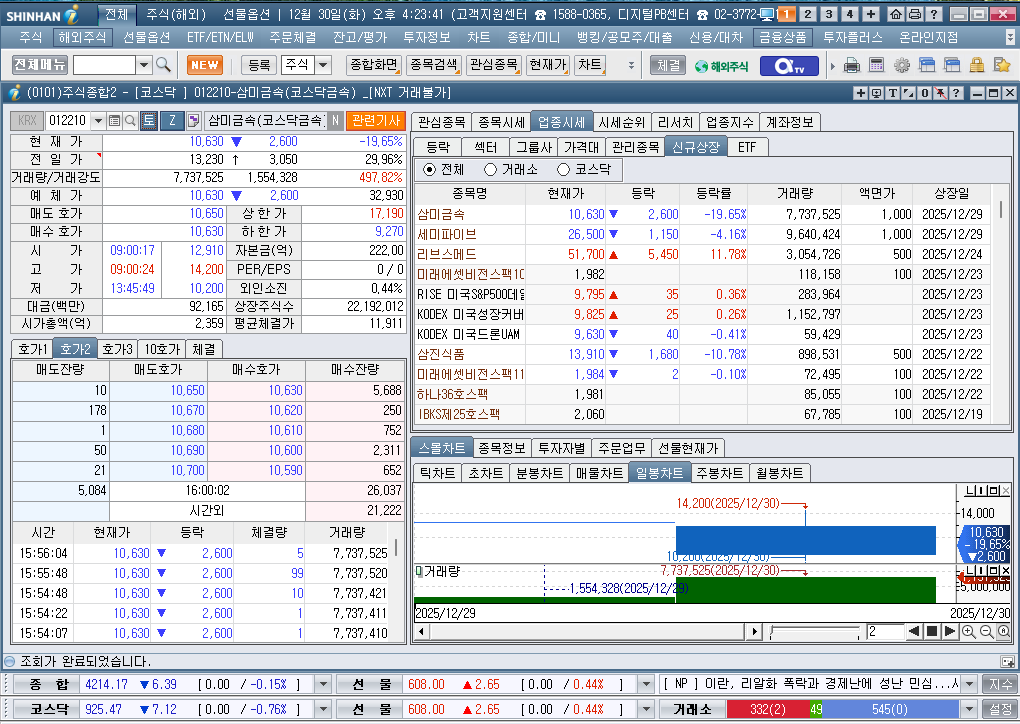Open settings gear in the toolbar
Image resolution: width=1020 pixels, height=724 pixels.
pyautogui.click(x=901, y=65)
